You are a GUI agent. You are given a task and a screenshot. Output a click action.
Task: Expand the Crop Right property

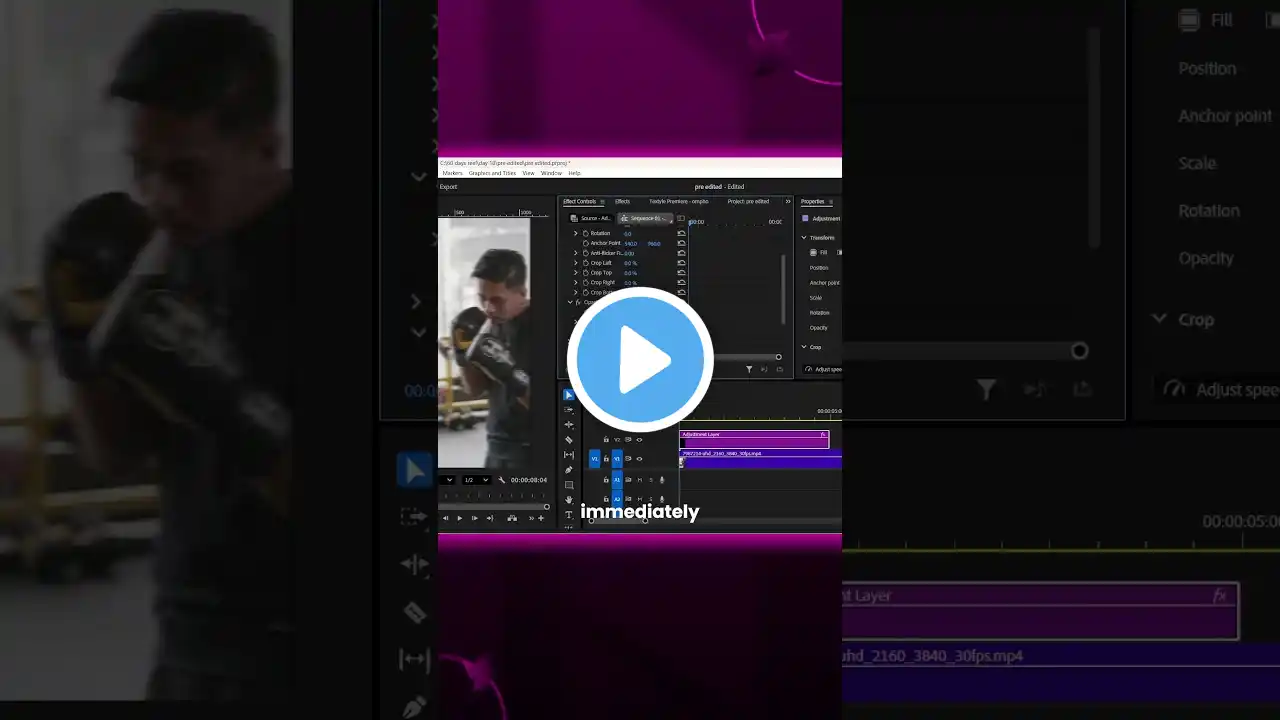tap(576, 283)
